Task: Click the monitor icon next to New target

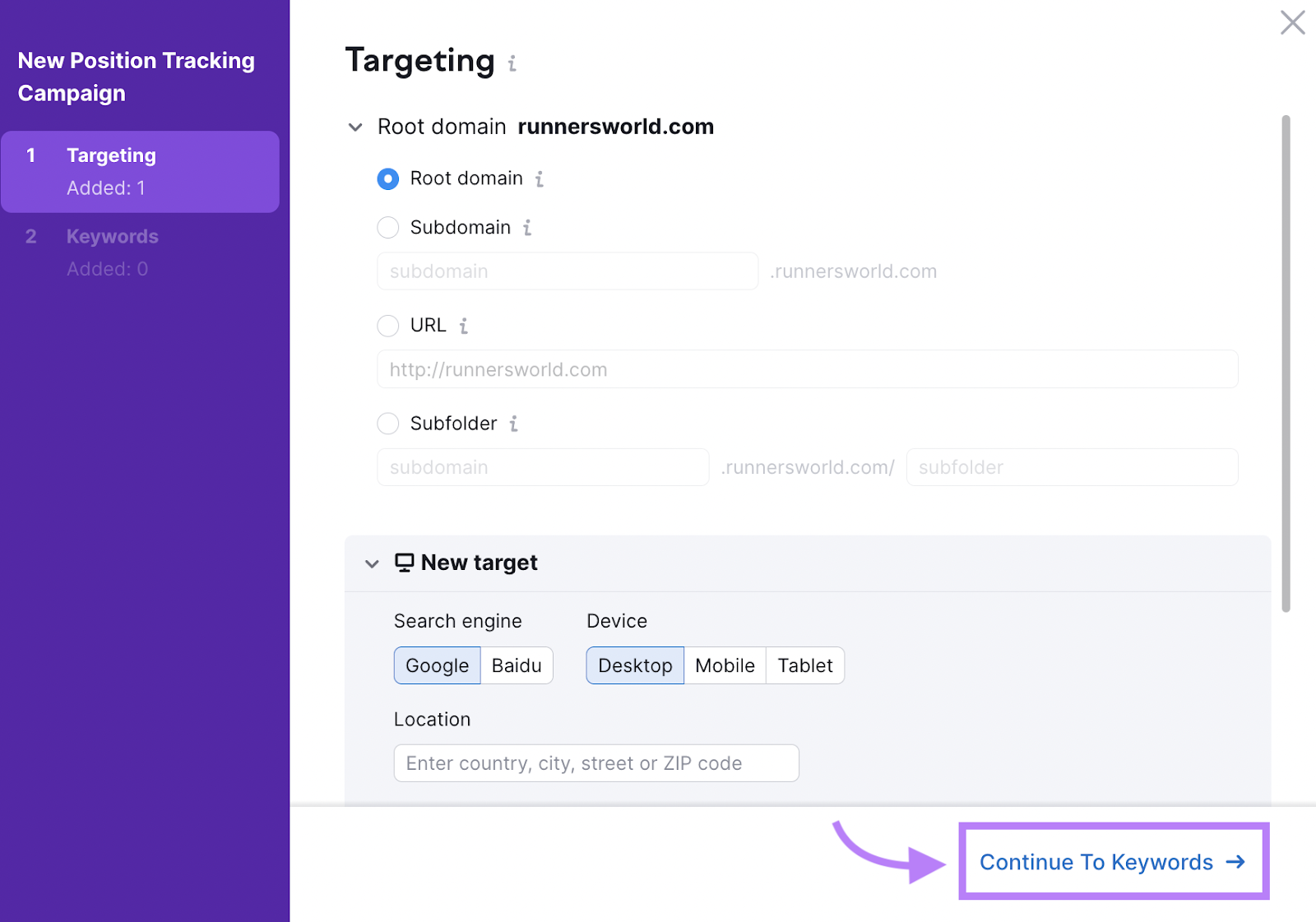Action: 404,563
